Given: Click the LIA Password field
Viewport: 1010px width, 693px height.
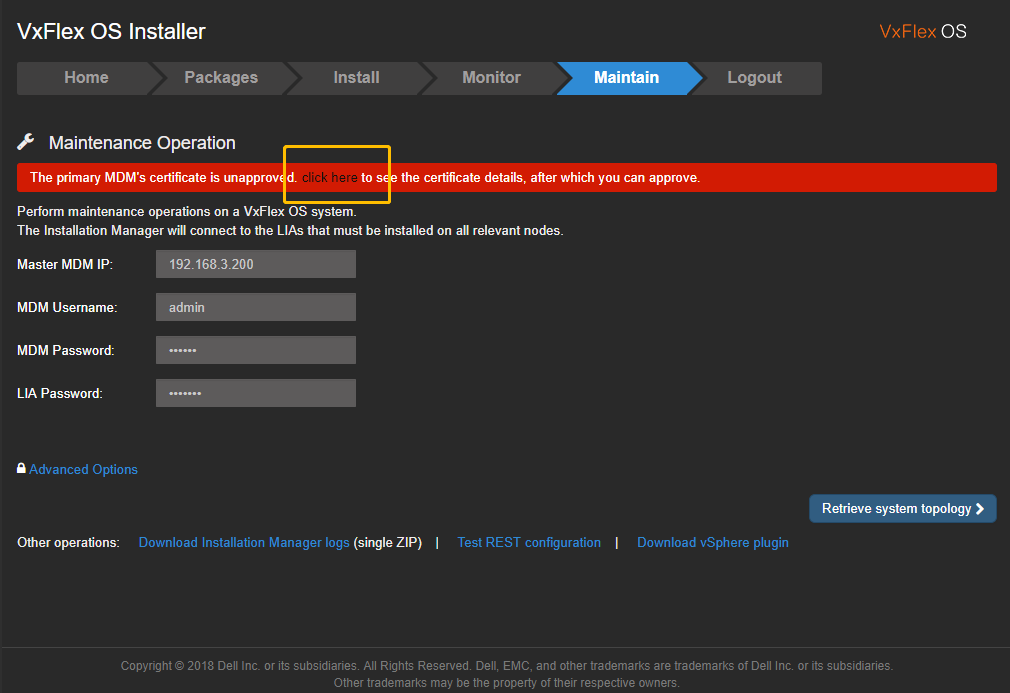Looking at the screenshot, I should (x=256, y=393).
